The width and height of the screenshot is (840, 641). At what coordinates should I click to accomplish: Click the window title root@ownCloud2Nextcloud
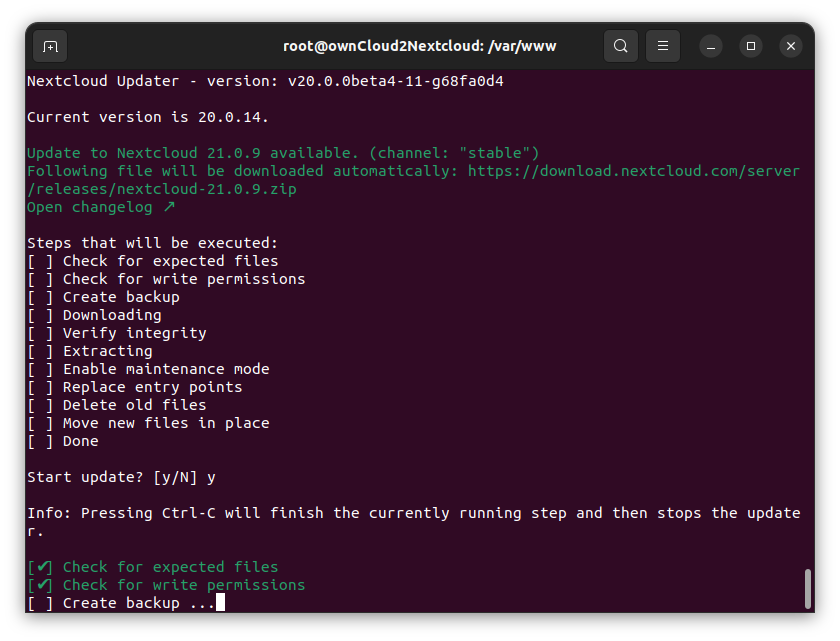pyautogui.click(x=419, y=47)
